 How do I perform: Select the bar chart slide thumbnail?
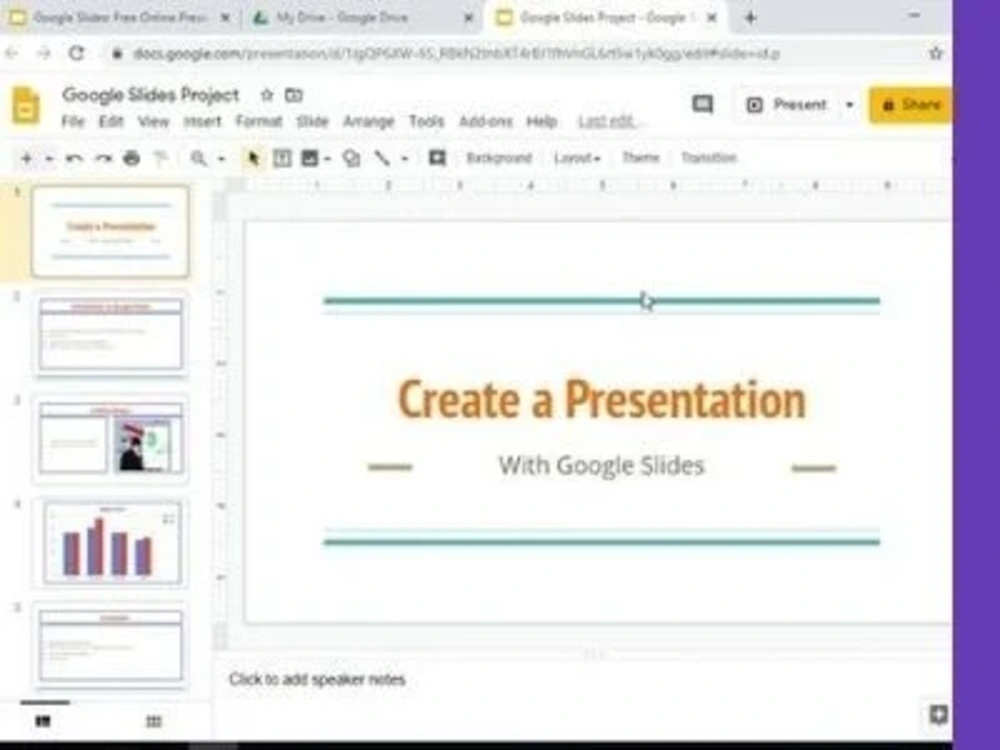pos(110,542)
